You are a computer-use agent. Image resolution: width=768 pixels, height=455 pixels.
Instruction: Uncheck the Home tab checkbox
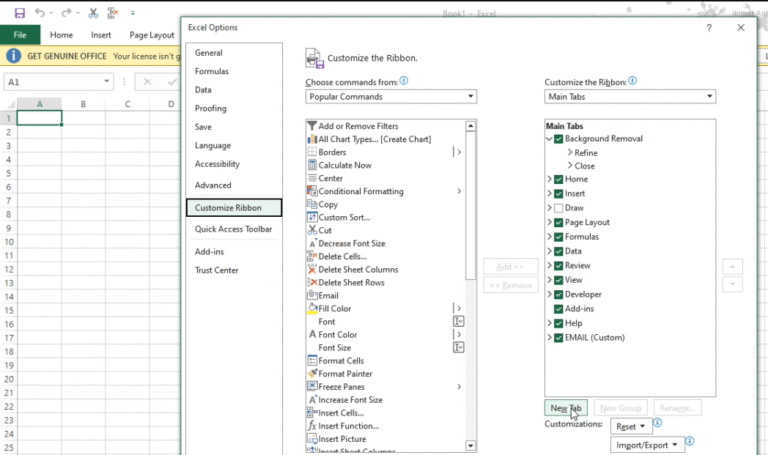[558, 179]
